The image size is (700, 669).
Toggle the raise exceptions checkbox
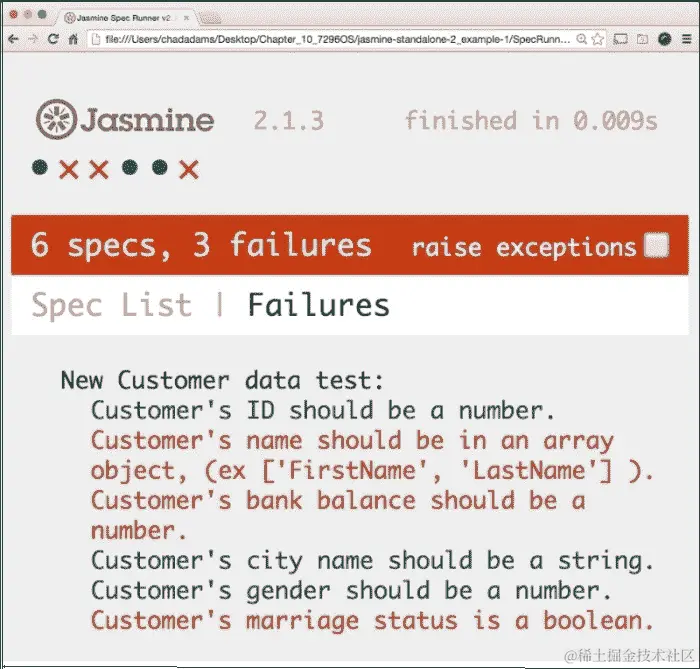tap(656, 245)
